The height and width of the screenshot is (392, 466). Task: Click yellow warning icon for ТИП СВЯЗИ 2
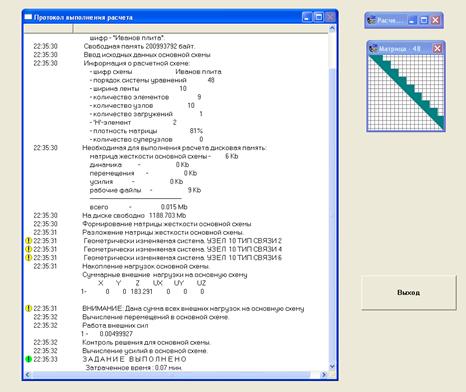[x=29, y=241]
